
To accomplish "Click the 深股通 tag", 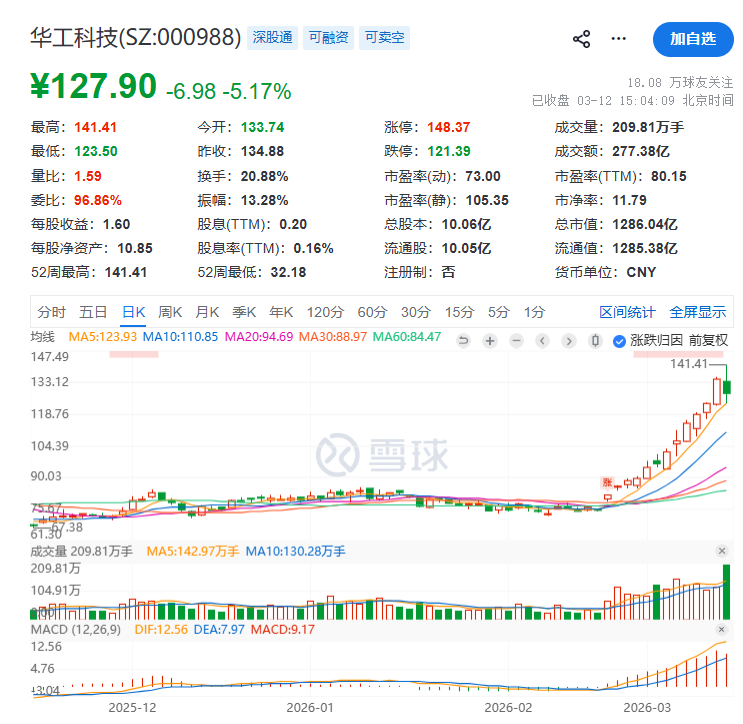I will [272, 37].
